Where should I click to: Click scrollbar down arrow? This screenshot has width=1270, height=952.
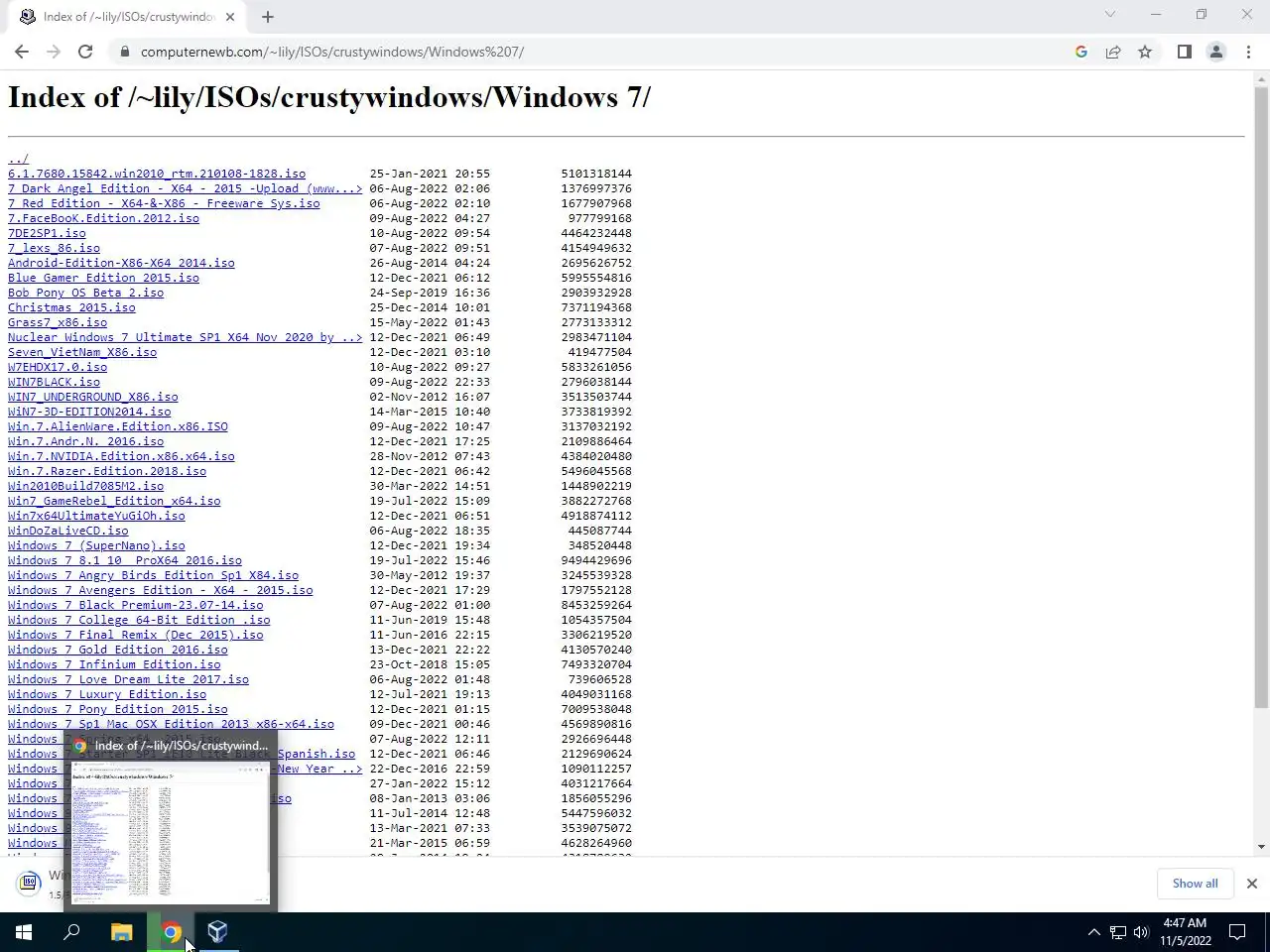(x=1261, y=848)
